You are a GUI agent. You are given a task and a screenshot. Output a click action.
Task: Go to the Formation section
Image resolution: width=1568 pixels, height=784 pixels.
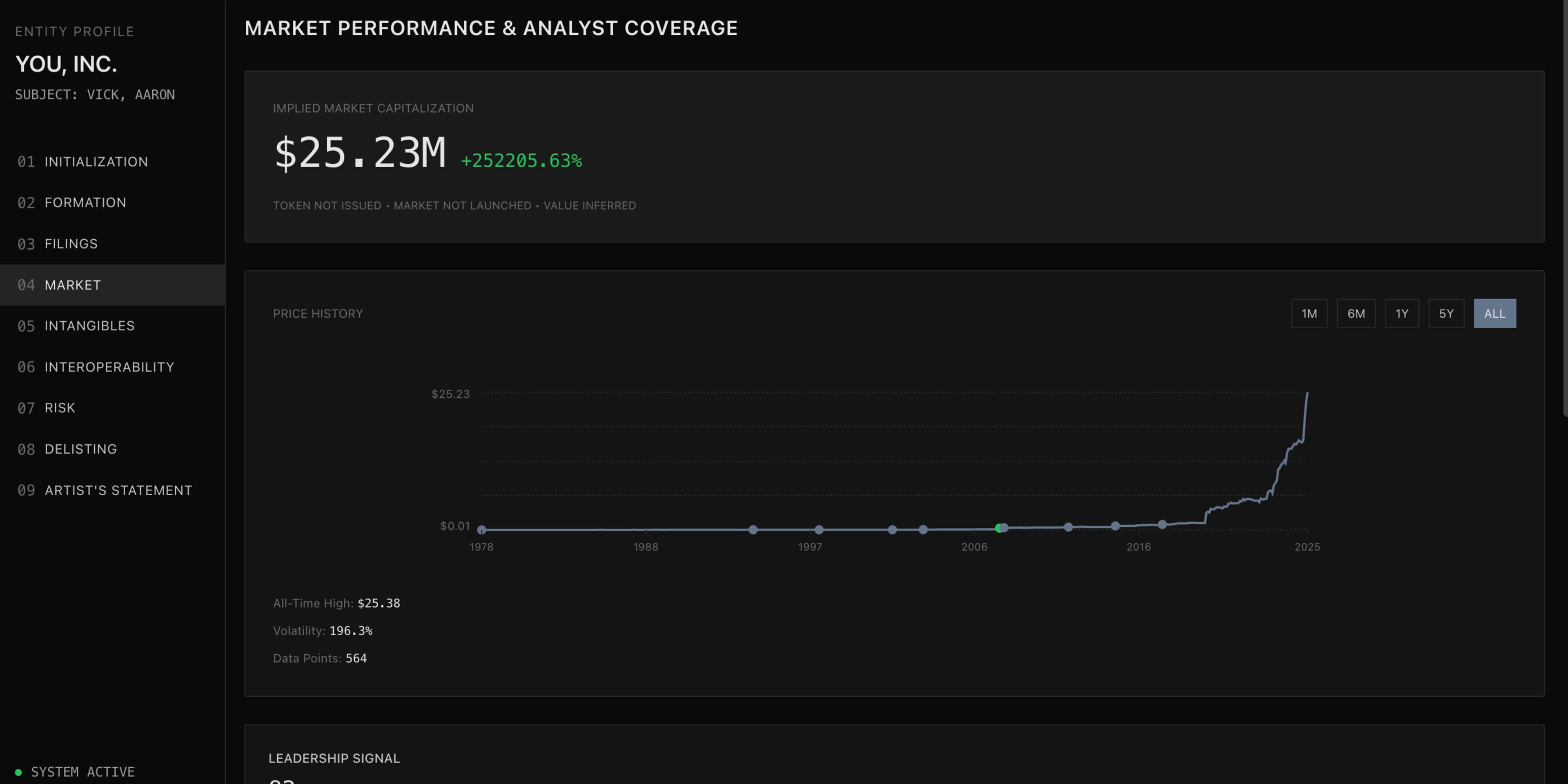[85, 203]
